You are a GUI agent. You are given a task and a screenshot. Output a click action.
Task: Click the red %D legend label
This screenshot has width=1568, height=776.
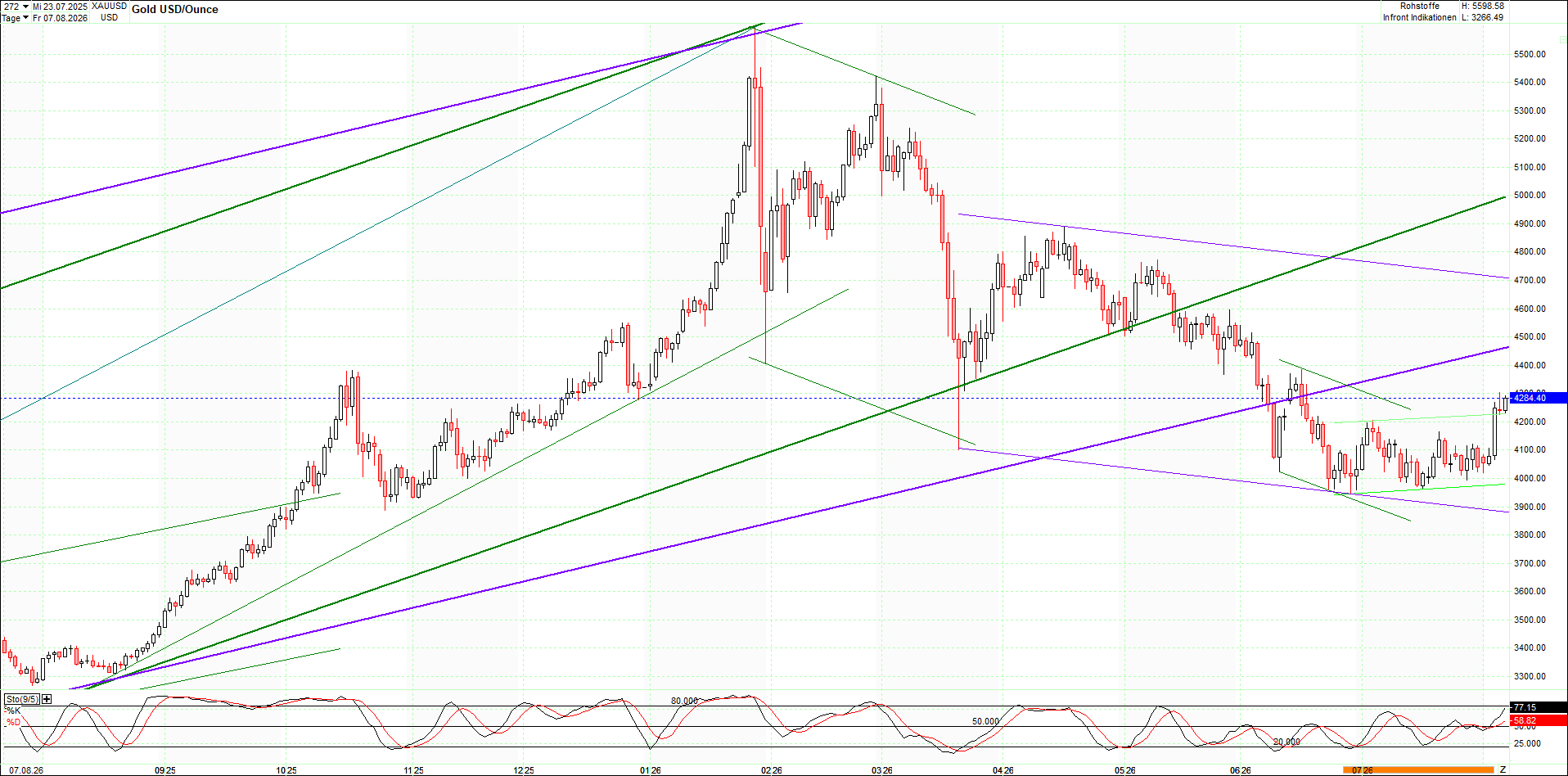click(12, 722)
